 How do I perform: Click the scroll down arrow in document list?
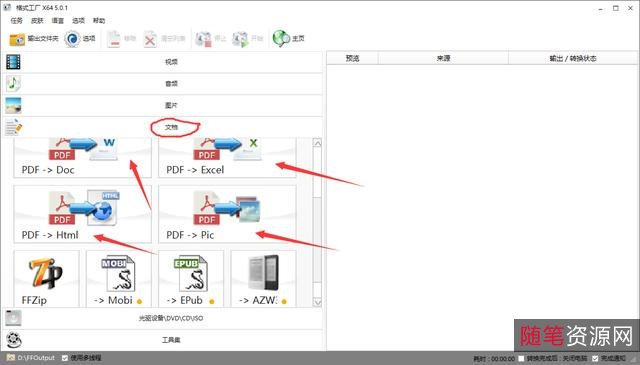coord(317,302)
